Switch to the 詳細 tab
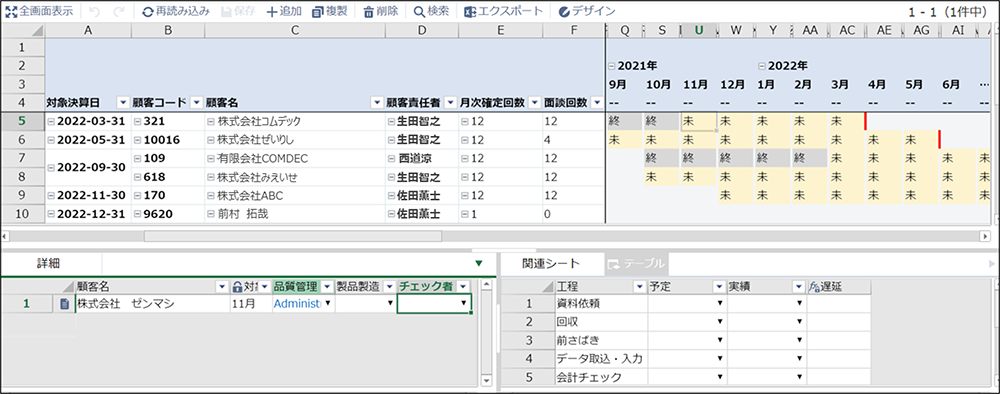Viewport: 1000px width, 394px height. click(48, 263)
